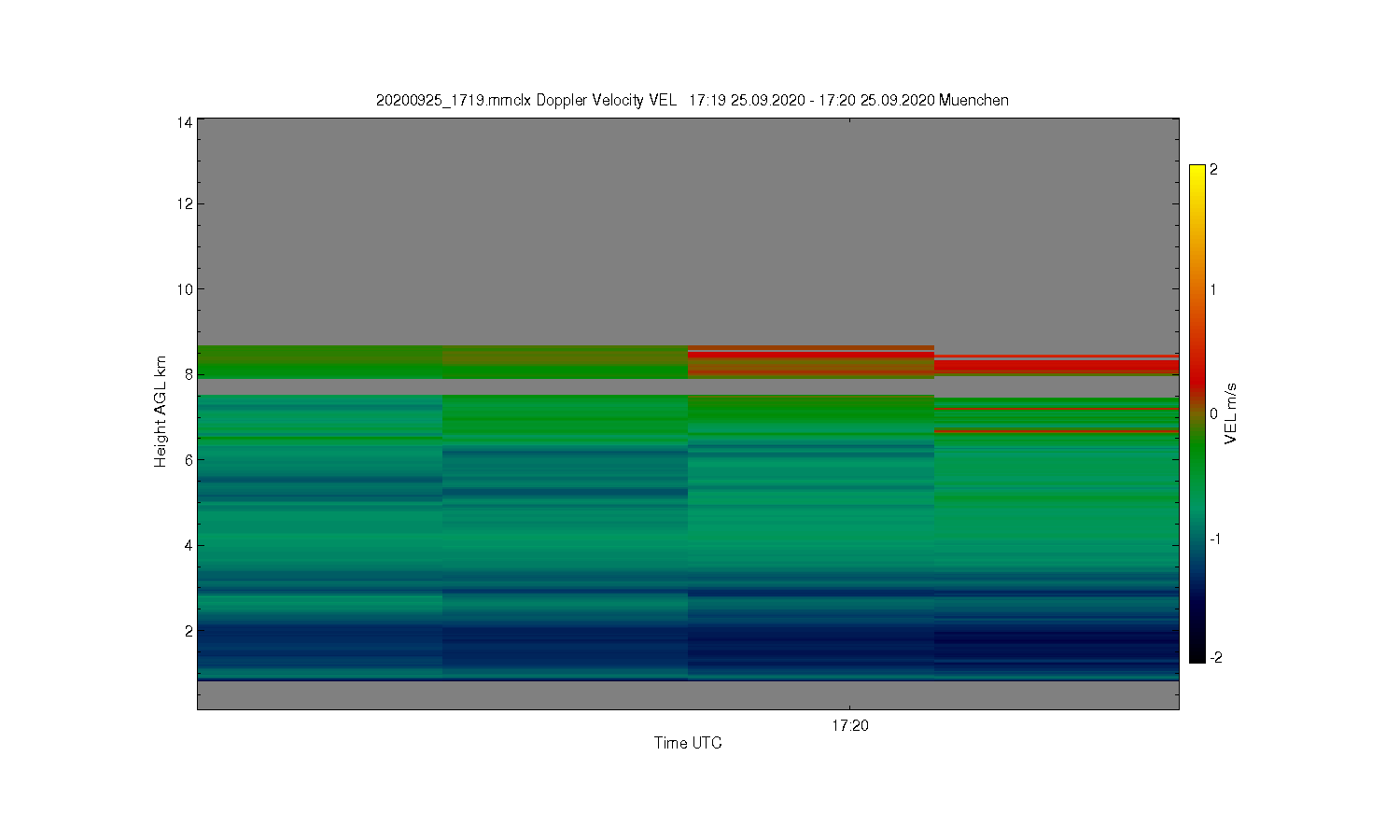Click the 17:20 time tick label

click(849, 725)
